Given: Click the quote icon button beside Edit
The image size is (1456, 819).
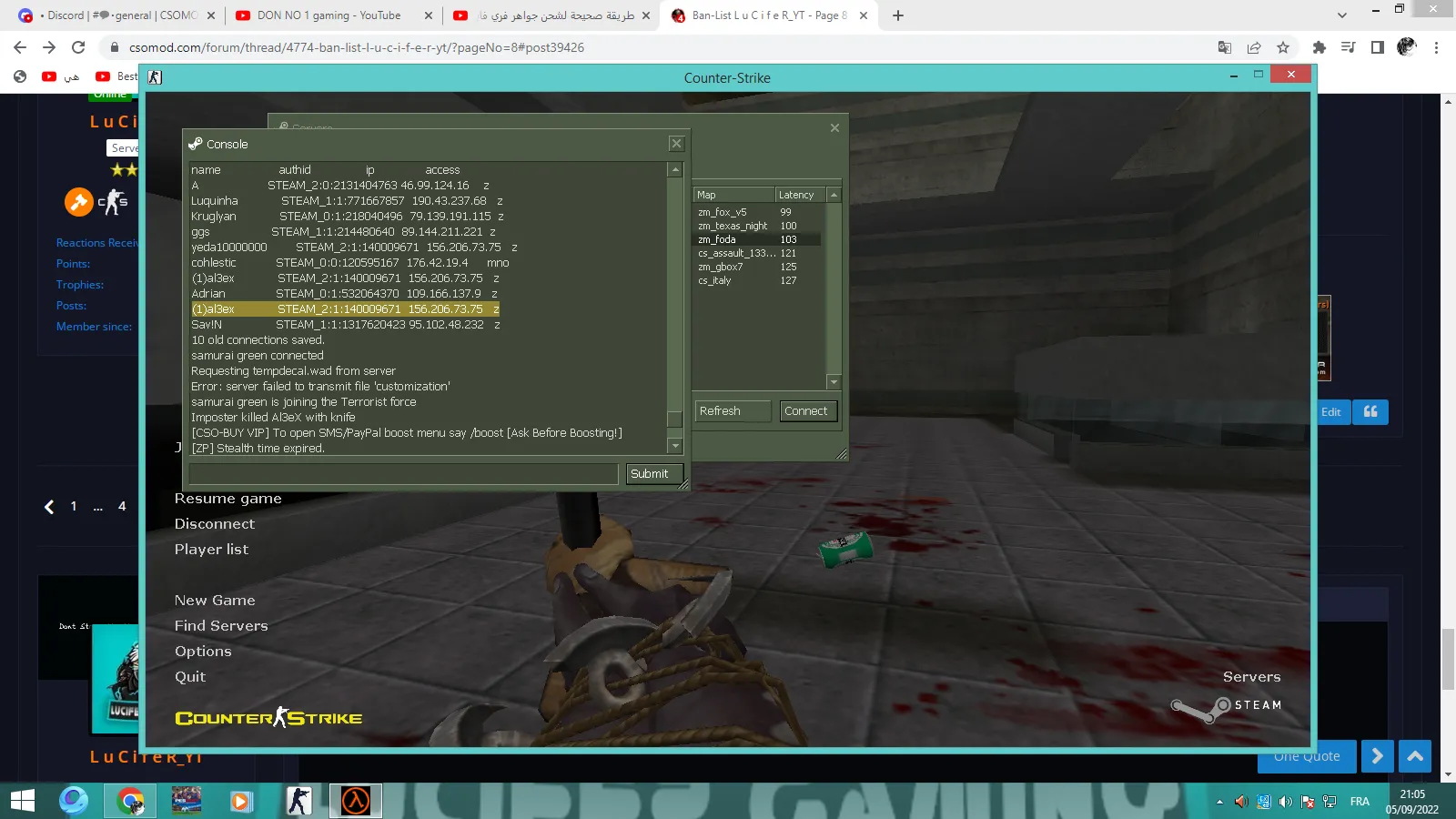Looking at the screenshot, I should pos(1370,412).
